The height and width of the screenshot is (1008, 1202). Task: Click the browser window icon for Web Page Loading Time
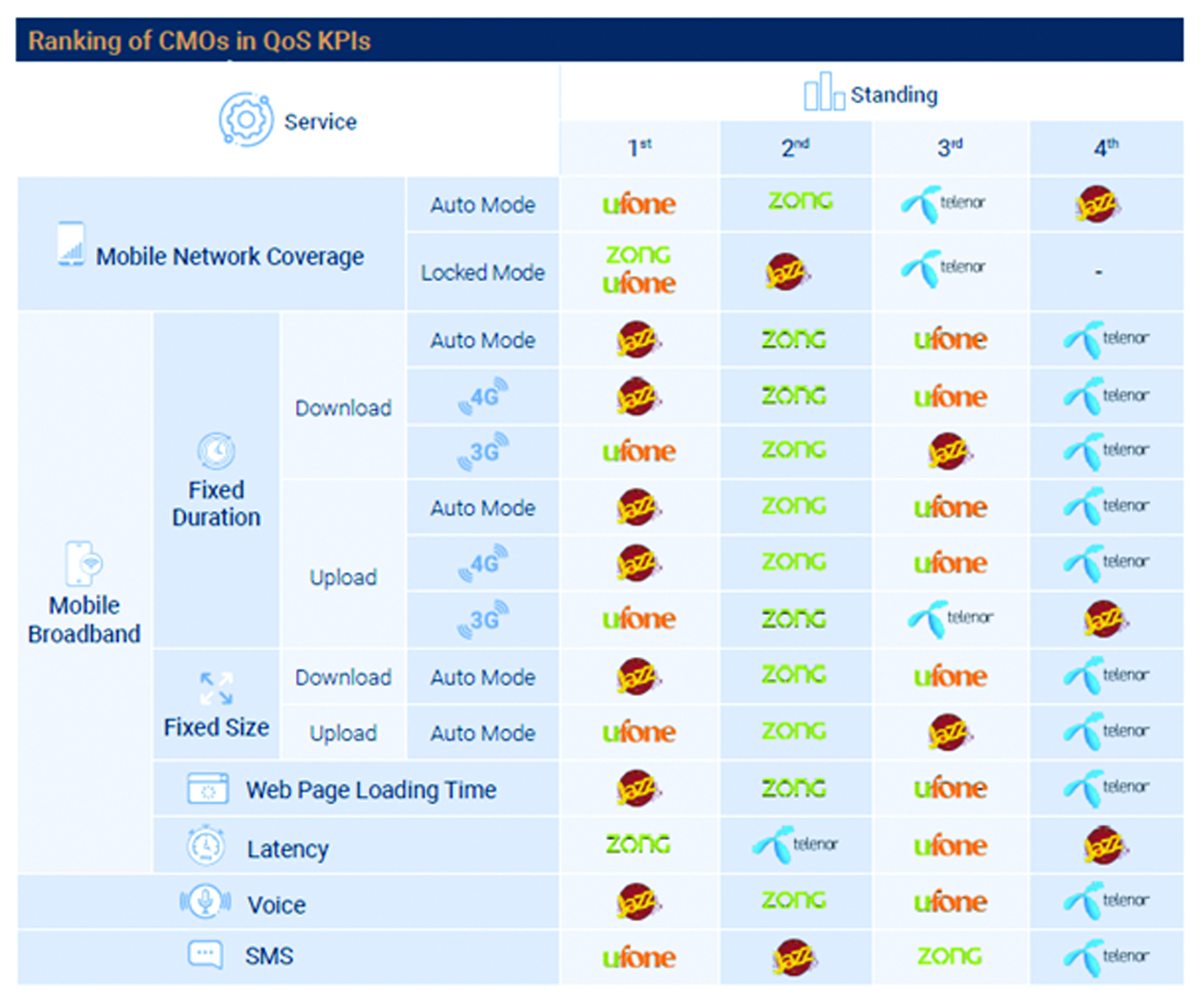pos(208,789)
